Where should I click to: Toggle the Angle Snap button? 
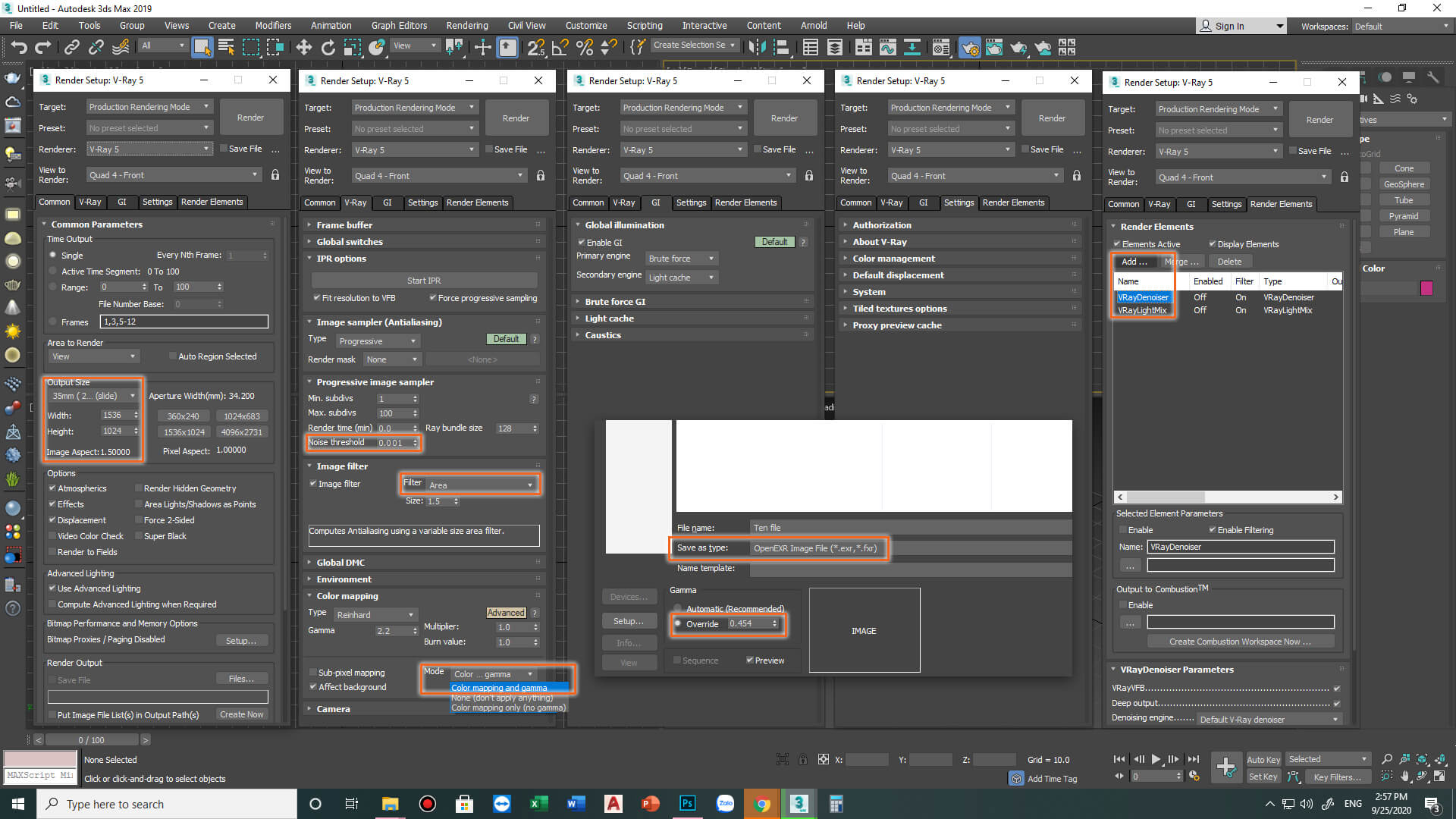tap(560, 47)
